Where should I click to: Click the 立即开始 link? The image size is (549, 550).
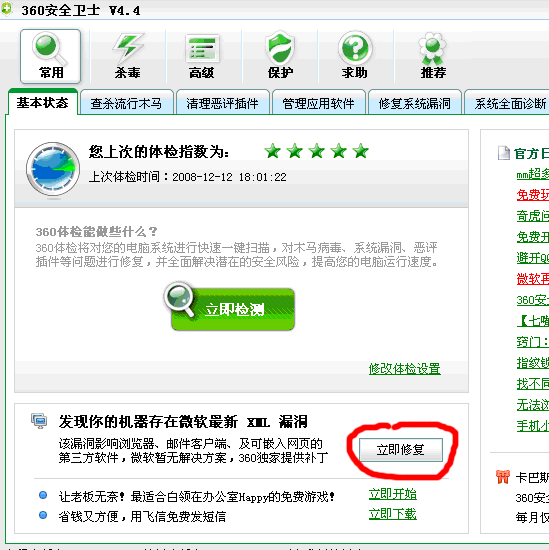pyautogui.click(x=393, y=494)
